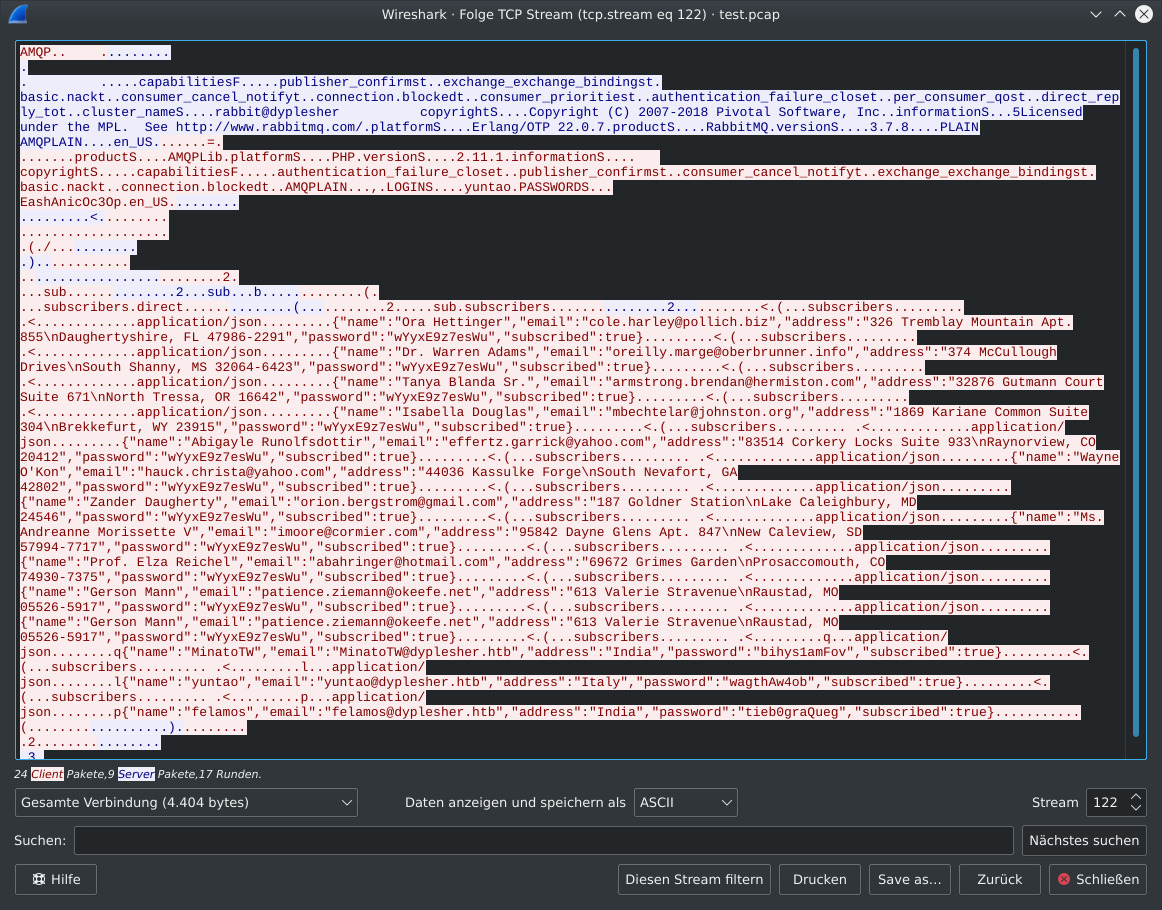Click the red Client legend label
The height and width of the screenshot is (910, 1162).
47,774
